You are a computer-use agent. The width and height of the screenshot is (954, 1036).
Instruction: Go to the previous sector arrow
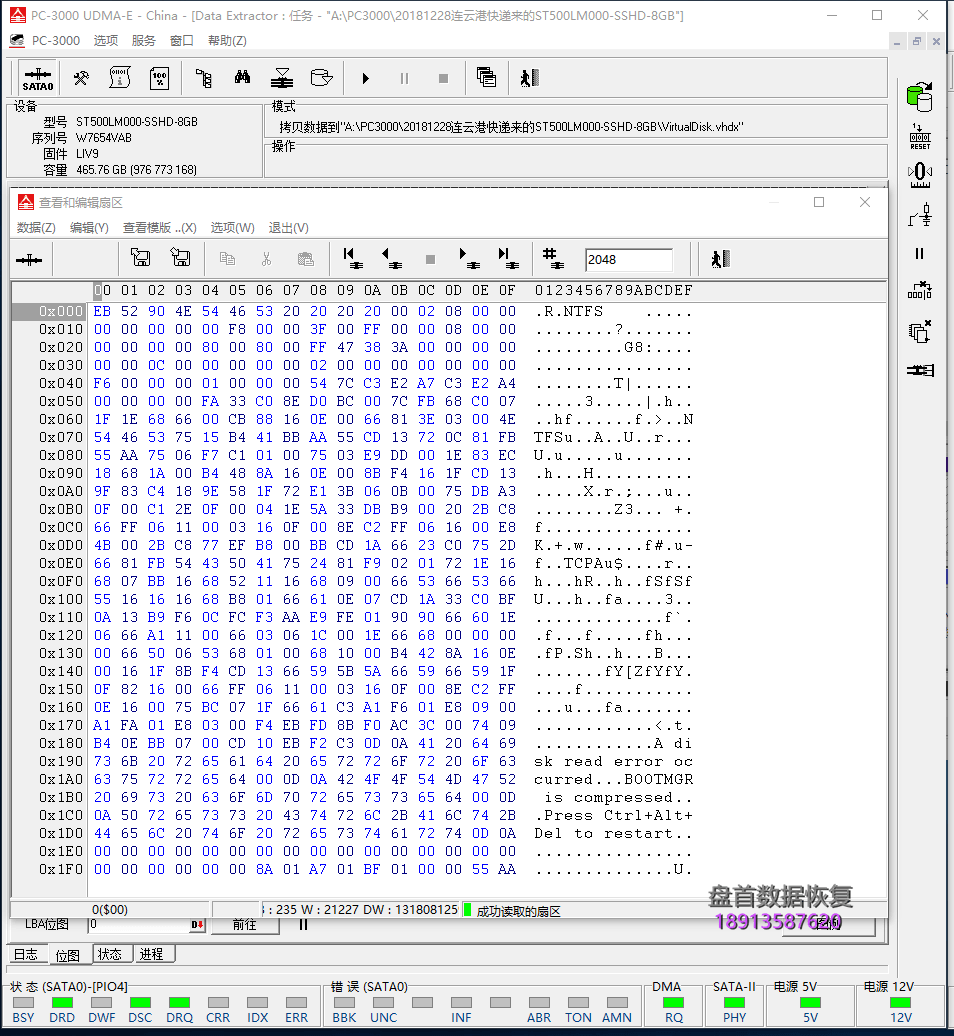click(x=392, y=258)
